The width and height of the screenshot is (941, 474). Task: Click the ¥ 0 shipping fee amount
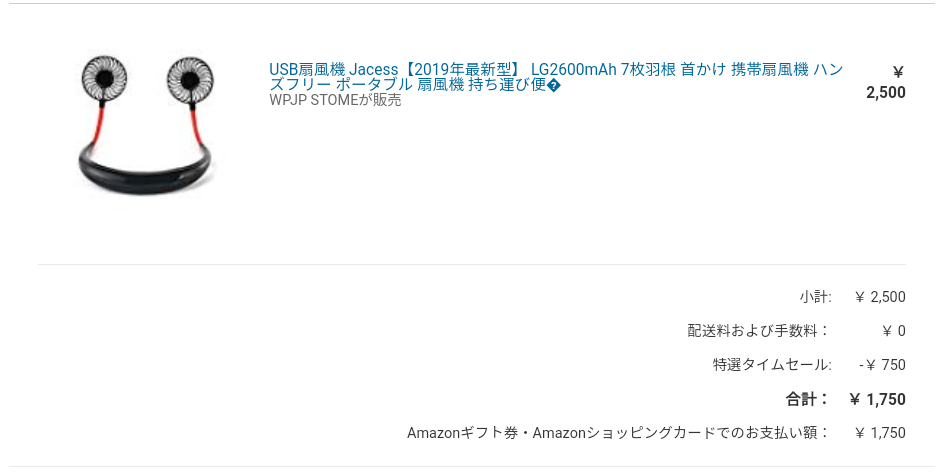(x=894, y=331)
